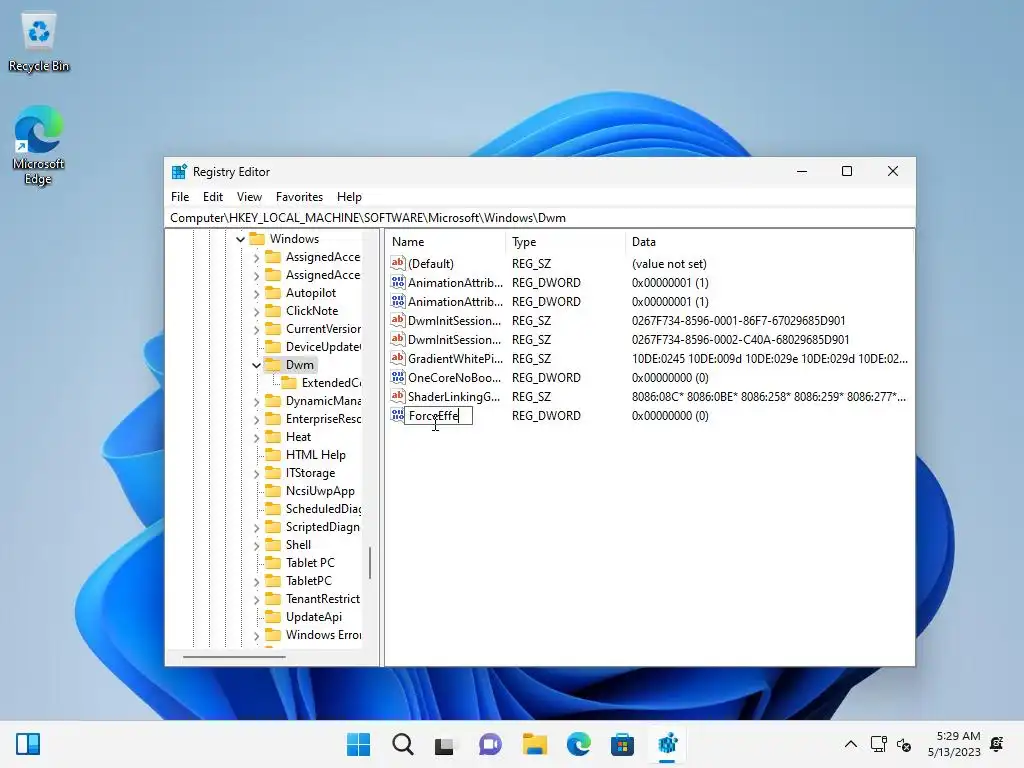Click the registry path address bar
Viewport: 1024px width, 768px height.
(x=540, y=217)
